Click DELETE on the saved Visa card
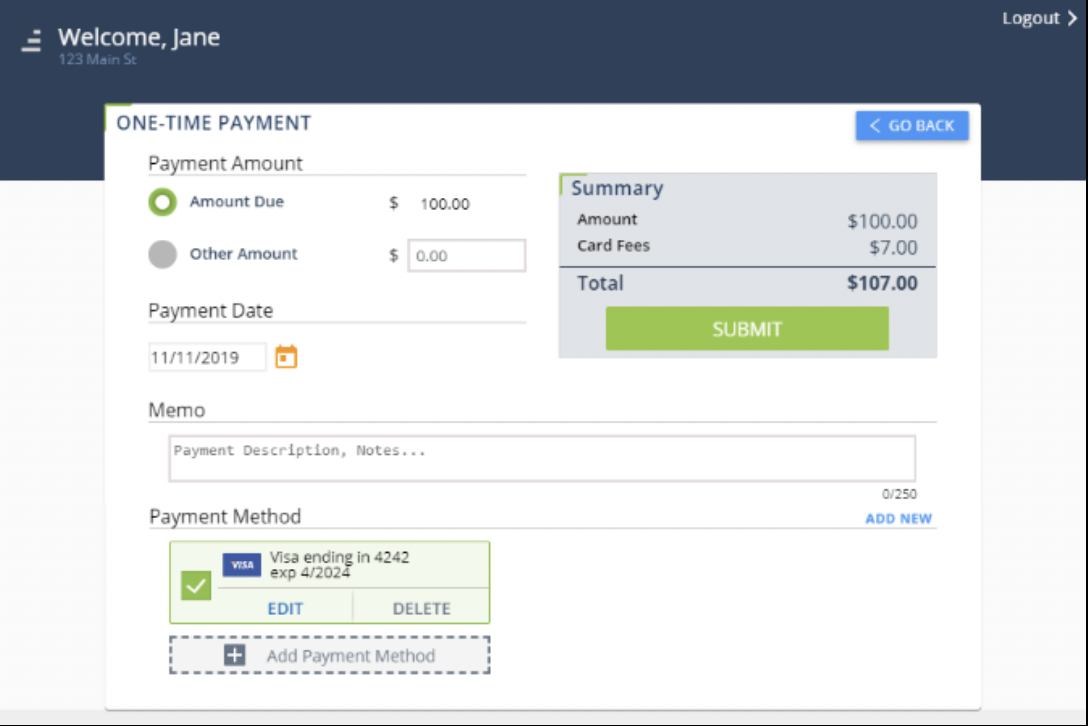Viewport: 1088px width, 726px height. click(421, 607)
